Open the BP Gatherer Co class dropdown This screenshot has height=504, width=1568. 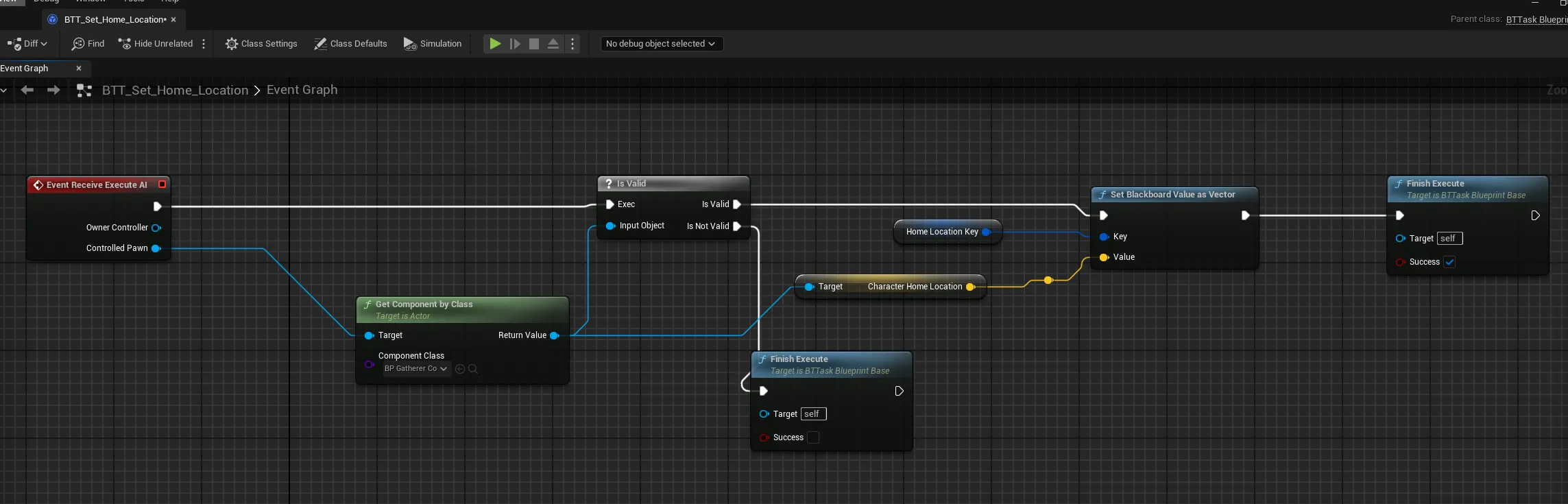(x=415, y=369)
